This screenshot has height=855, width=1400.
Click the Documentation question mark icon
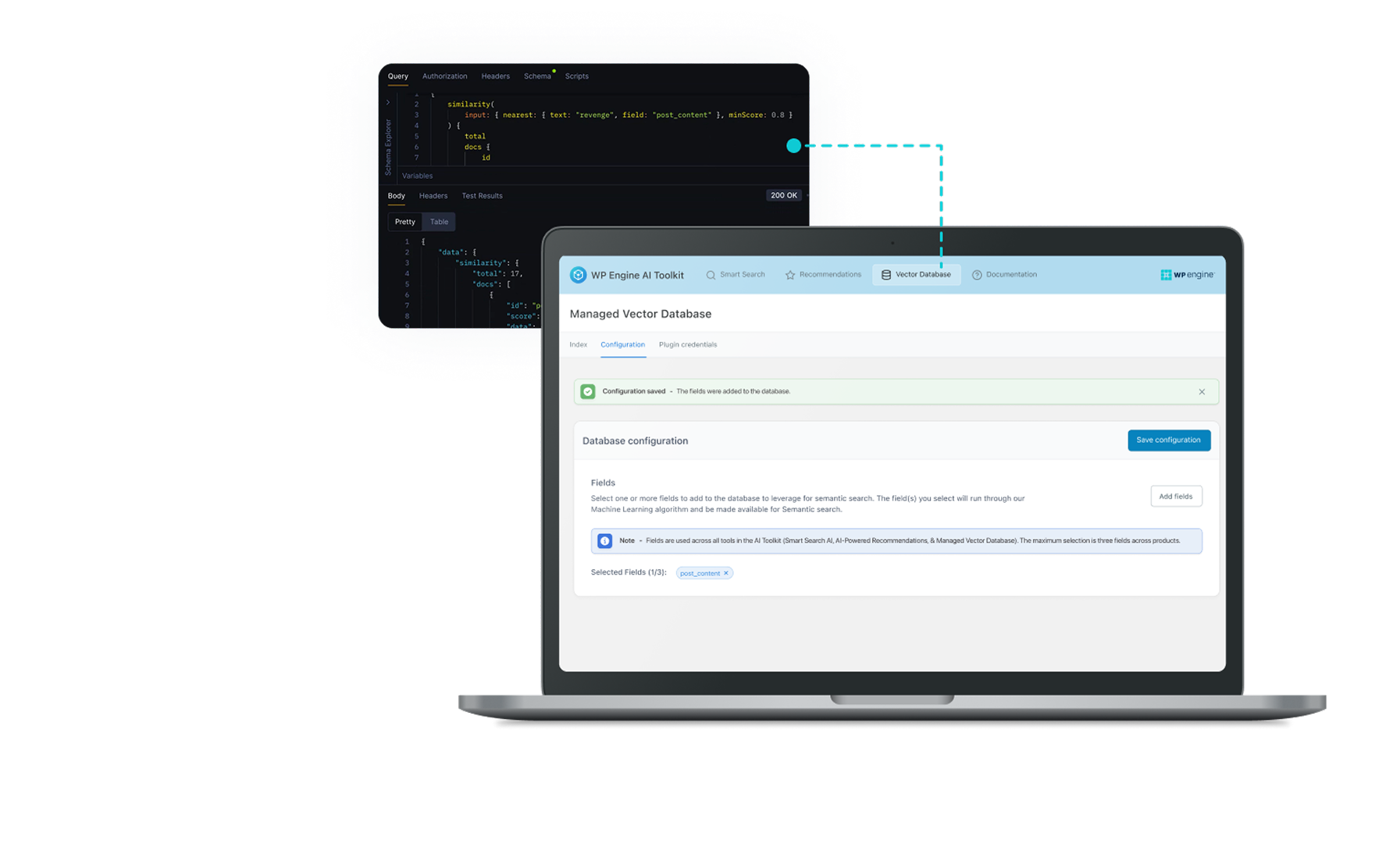[977, 275]
